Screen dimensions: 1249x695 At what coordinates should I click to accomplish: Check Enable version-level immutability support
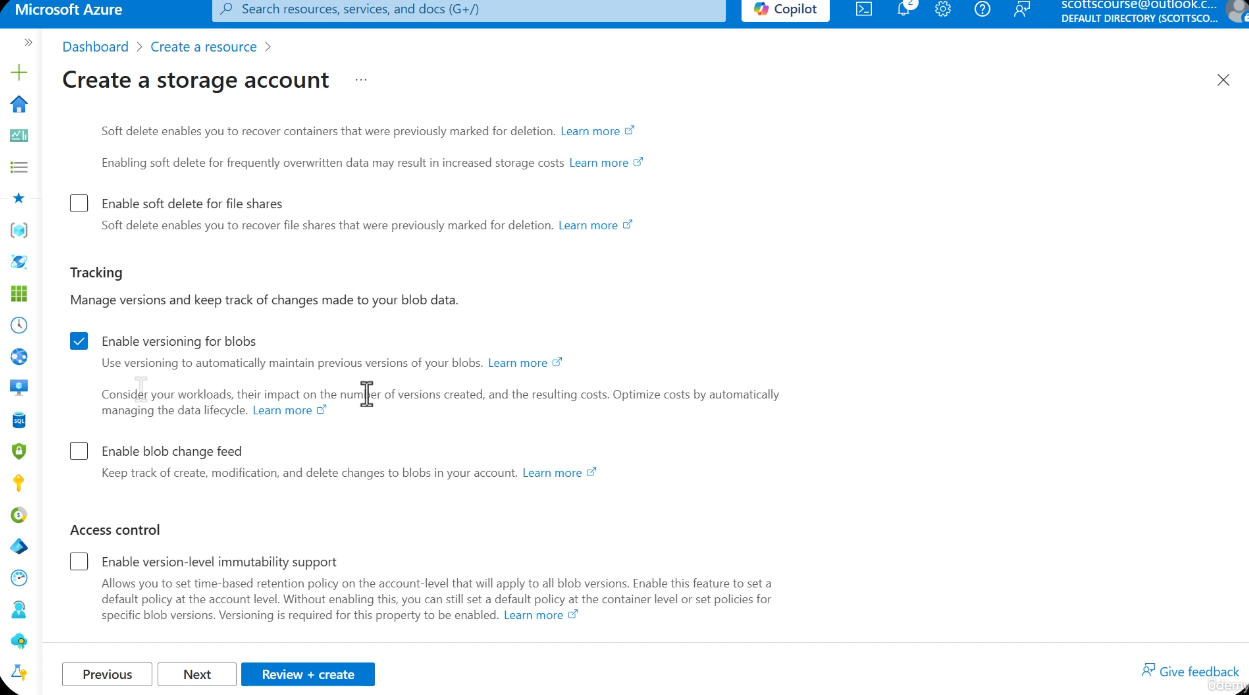pos(79,562)
